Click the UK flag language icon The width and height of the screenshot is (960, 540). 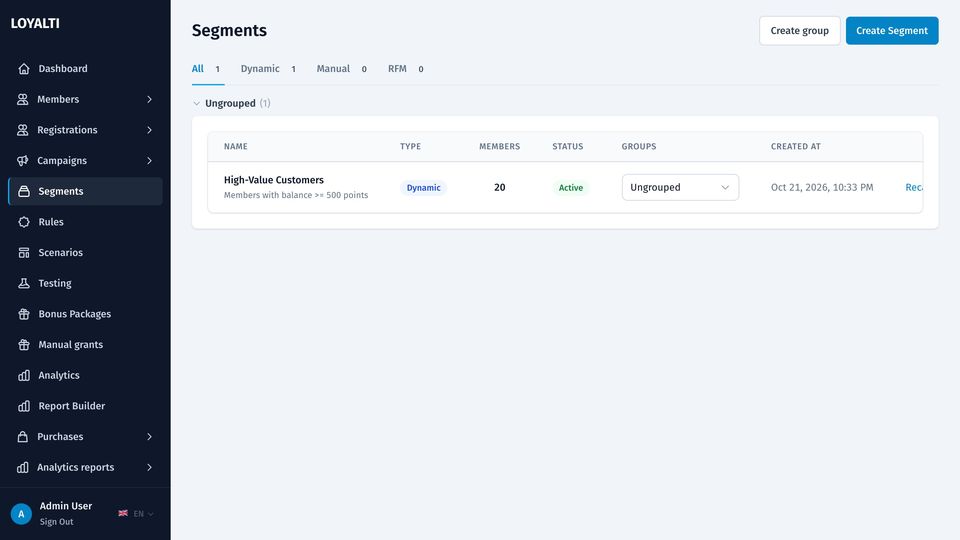click(x=123, y=513)
